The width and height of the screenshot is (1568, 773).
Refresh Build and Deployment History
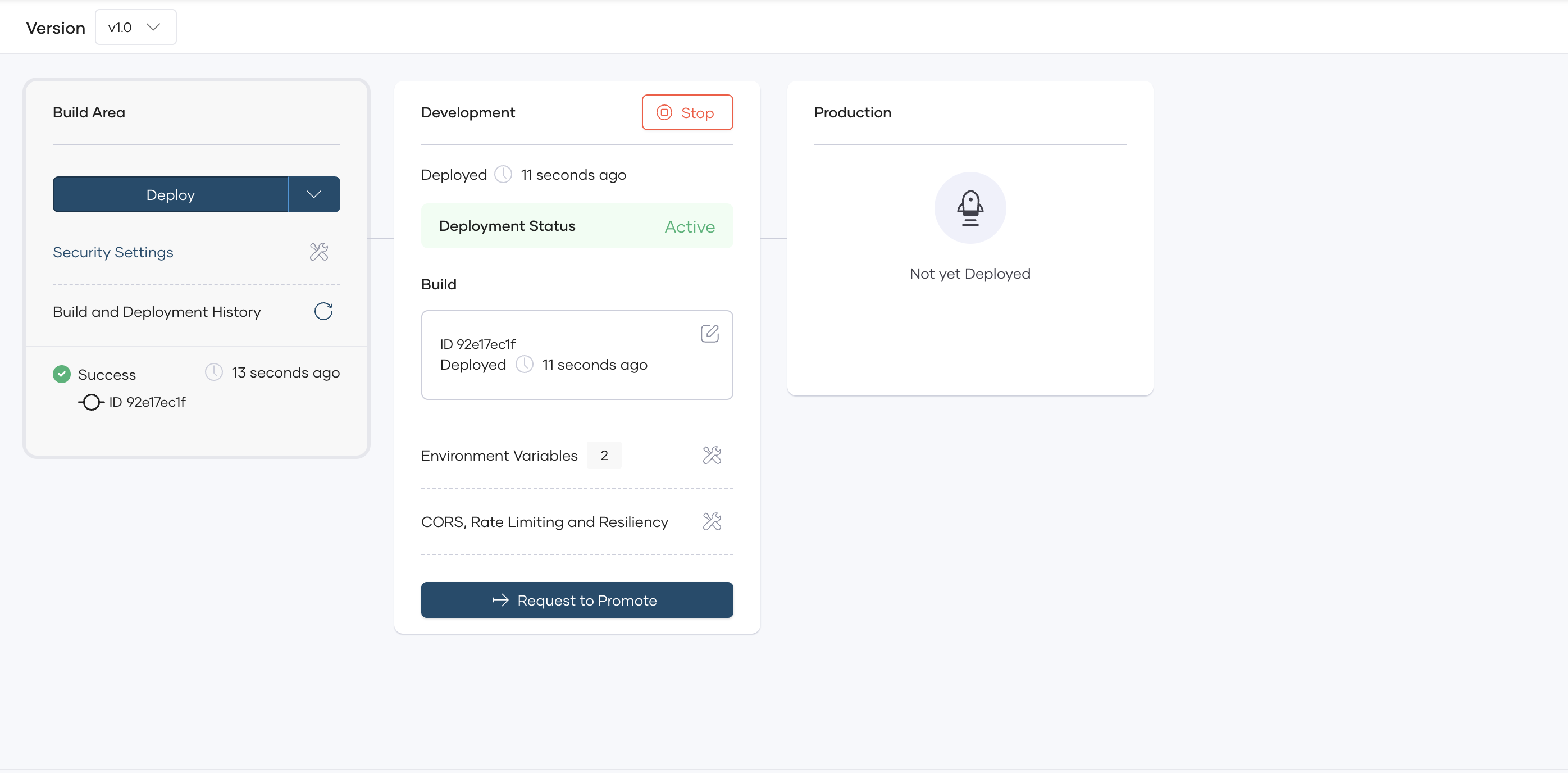(324, 311)
